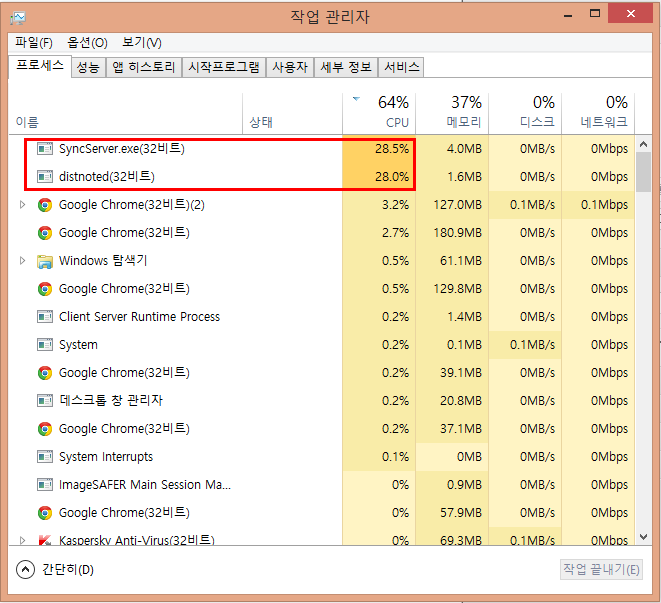Viewport: 661px width, 603px height.
Task: Click Chrome icon in the 127.0MB row
Action: 45,205
